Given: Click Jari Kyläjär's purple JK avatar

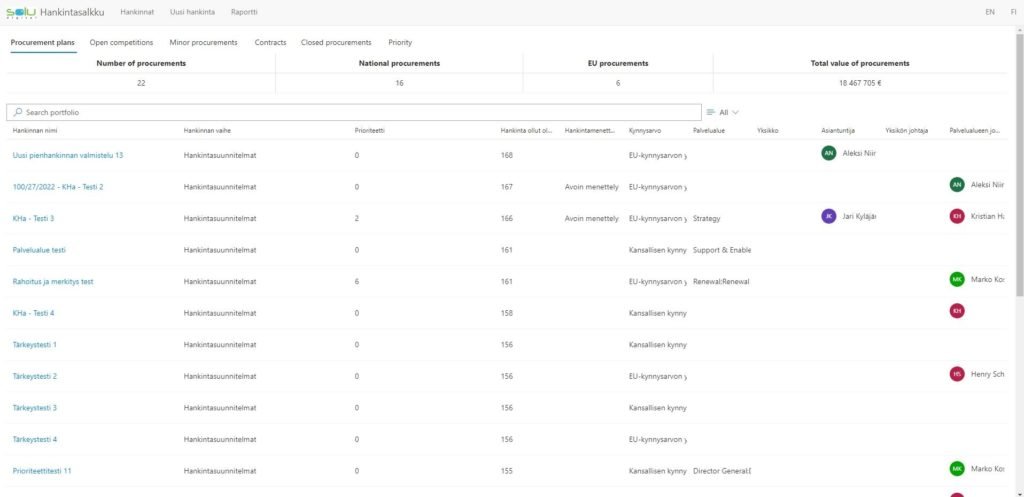Looking at the screenshot, I should tap(828, 216).
